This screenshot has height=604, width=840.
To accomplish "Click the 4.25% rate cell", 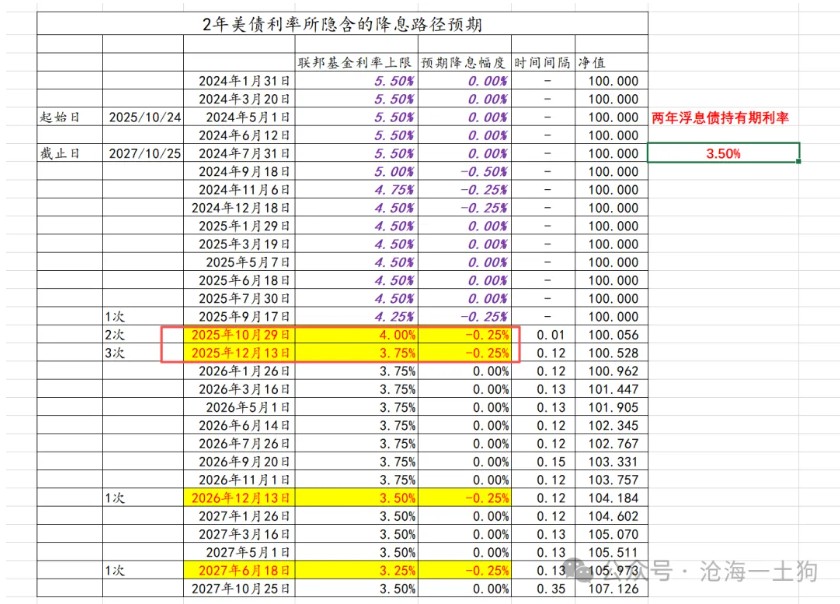I will click(x=356, y=317).
